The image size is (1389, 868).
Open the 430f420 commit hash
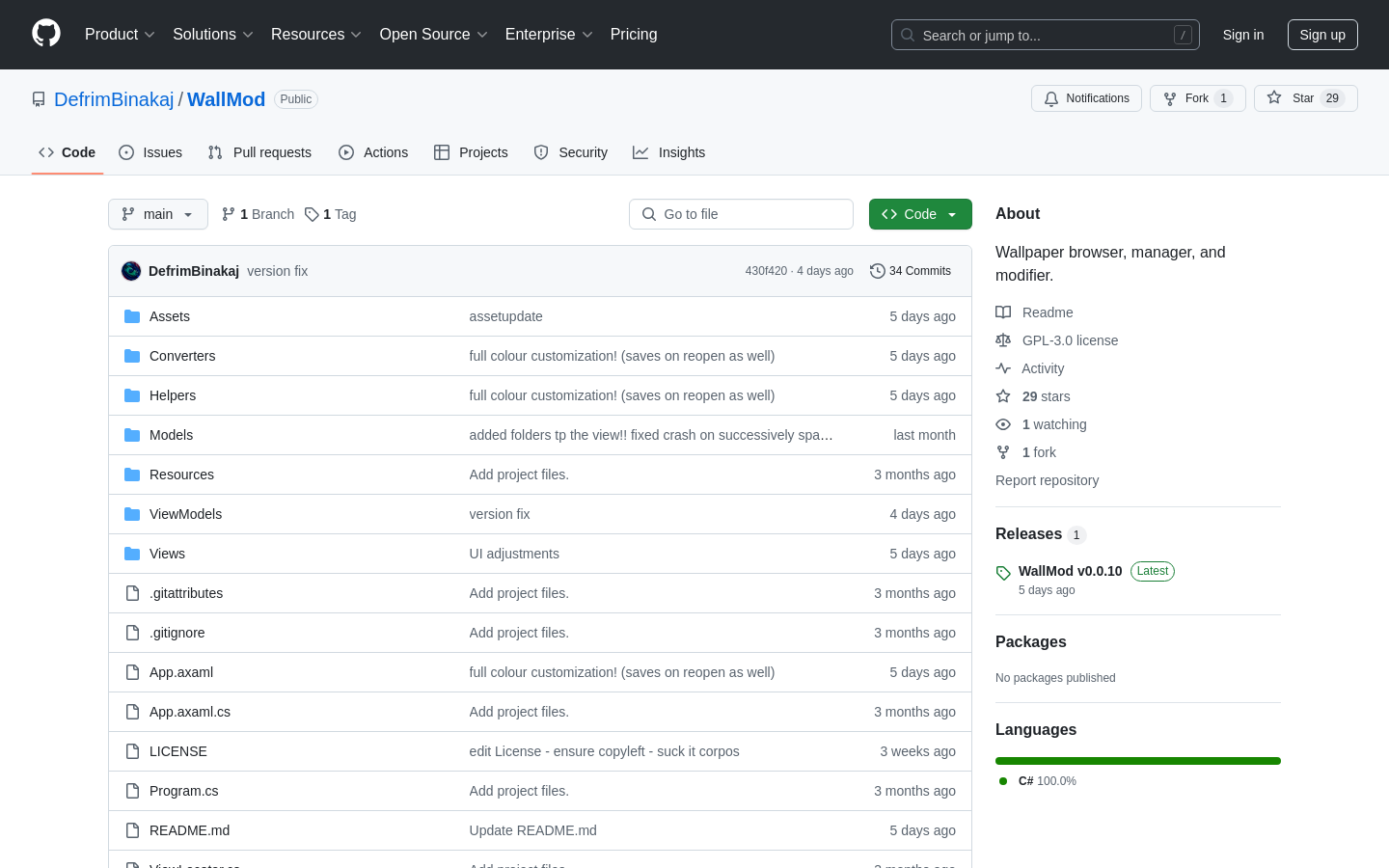(x=766, y=271)
